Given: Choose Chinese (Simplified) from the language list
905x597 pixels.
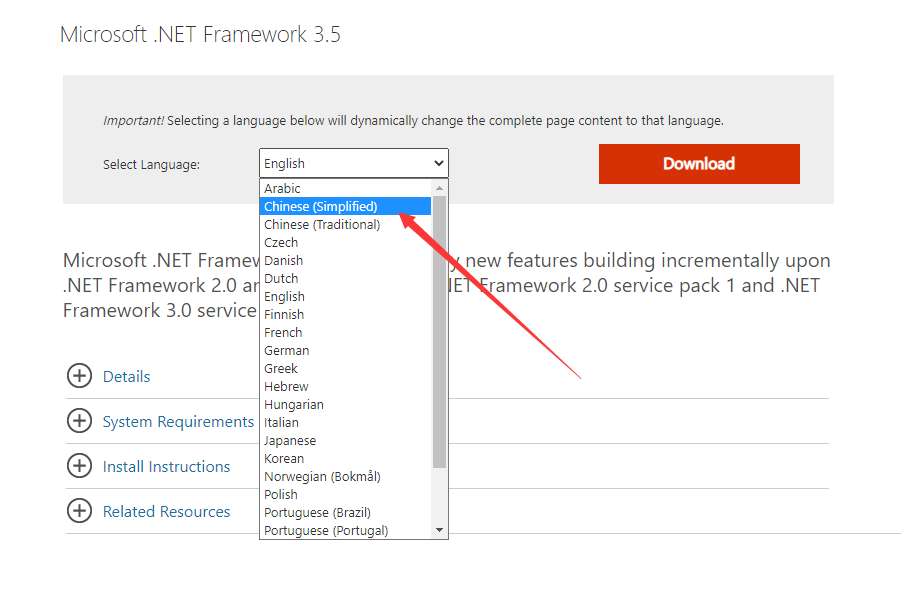Looking at the screenshot, I should point(345,206).
